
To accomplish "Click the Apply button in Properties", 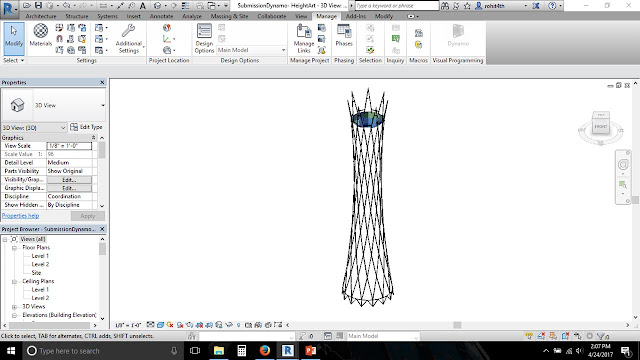I will [88, 216].
